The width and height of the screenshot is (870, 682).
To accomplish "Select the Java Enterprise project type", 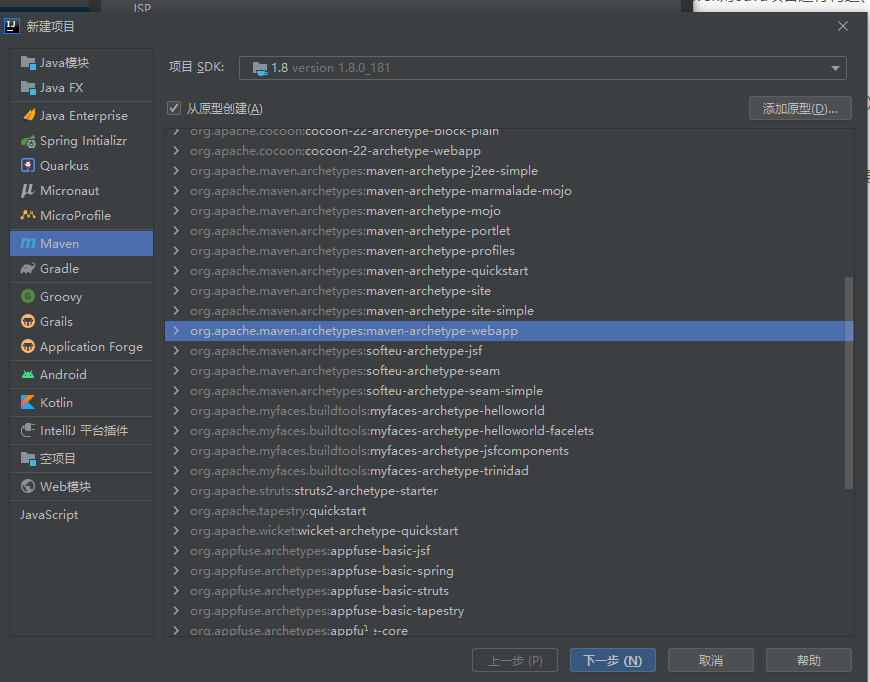I will coord(82,115).
